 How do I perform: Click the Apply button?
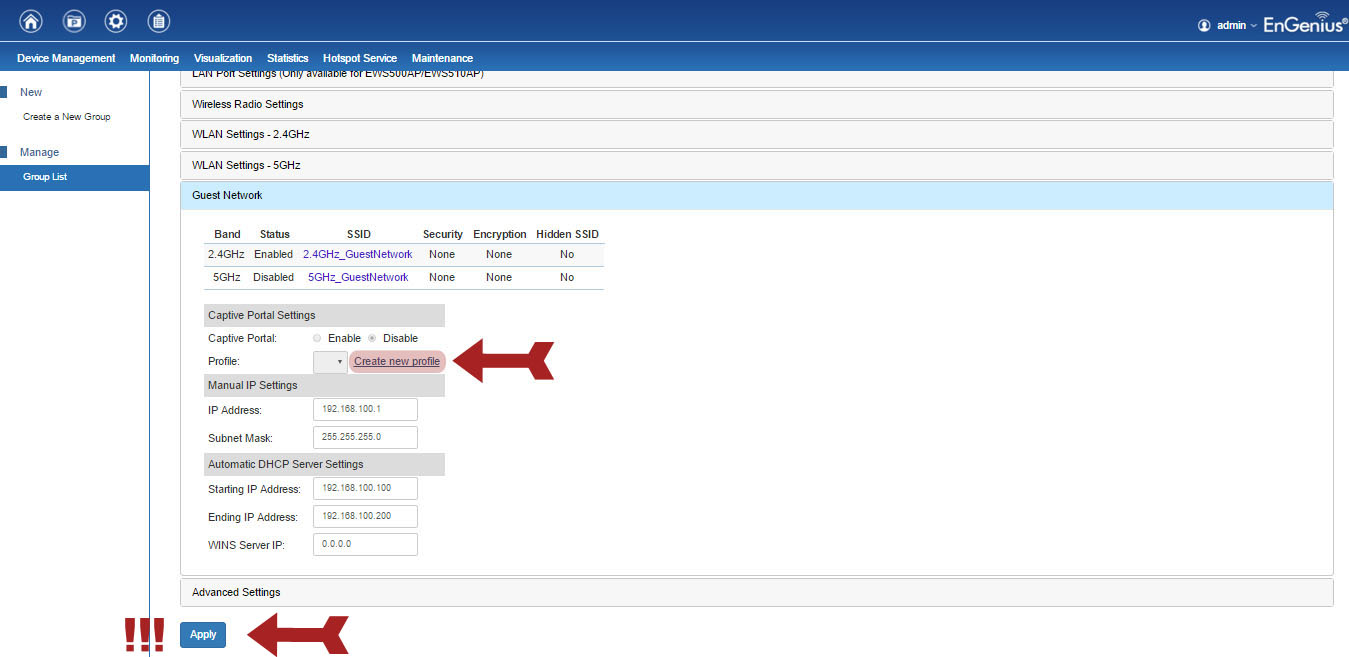(x=203, y=635)
